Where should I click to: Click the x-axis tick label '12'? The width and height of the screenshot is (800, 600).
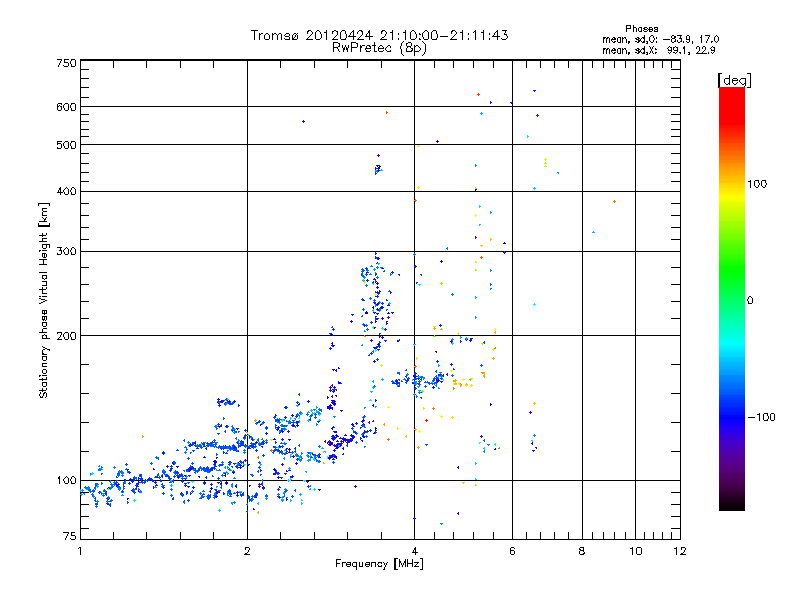(680, 551)
